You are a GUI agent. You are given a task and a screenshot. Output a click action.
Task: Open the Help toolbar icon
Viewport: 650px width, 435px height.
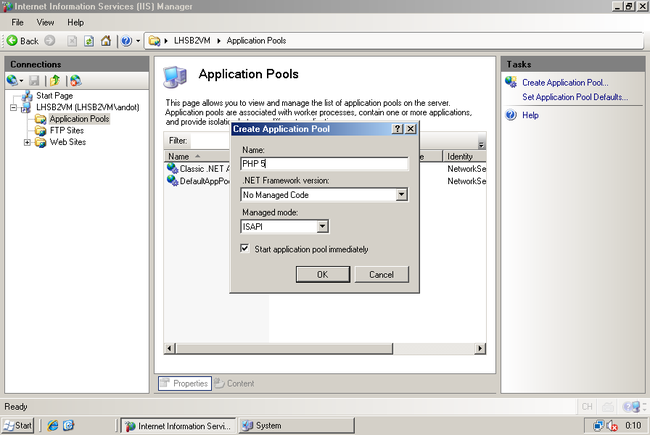126,41
